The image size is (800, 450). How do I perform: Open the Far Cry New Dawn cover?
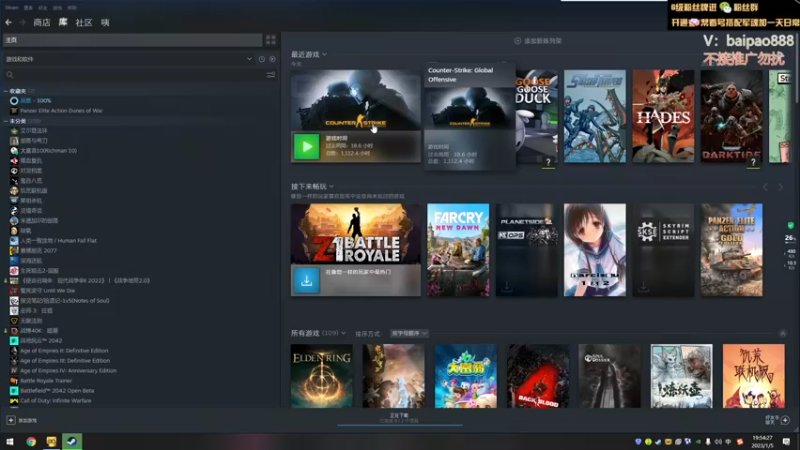pos(458,250)
